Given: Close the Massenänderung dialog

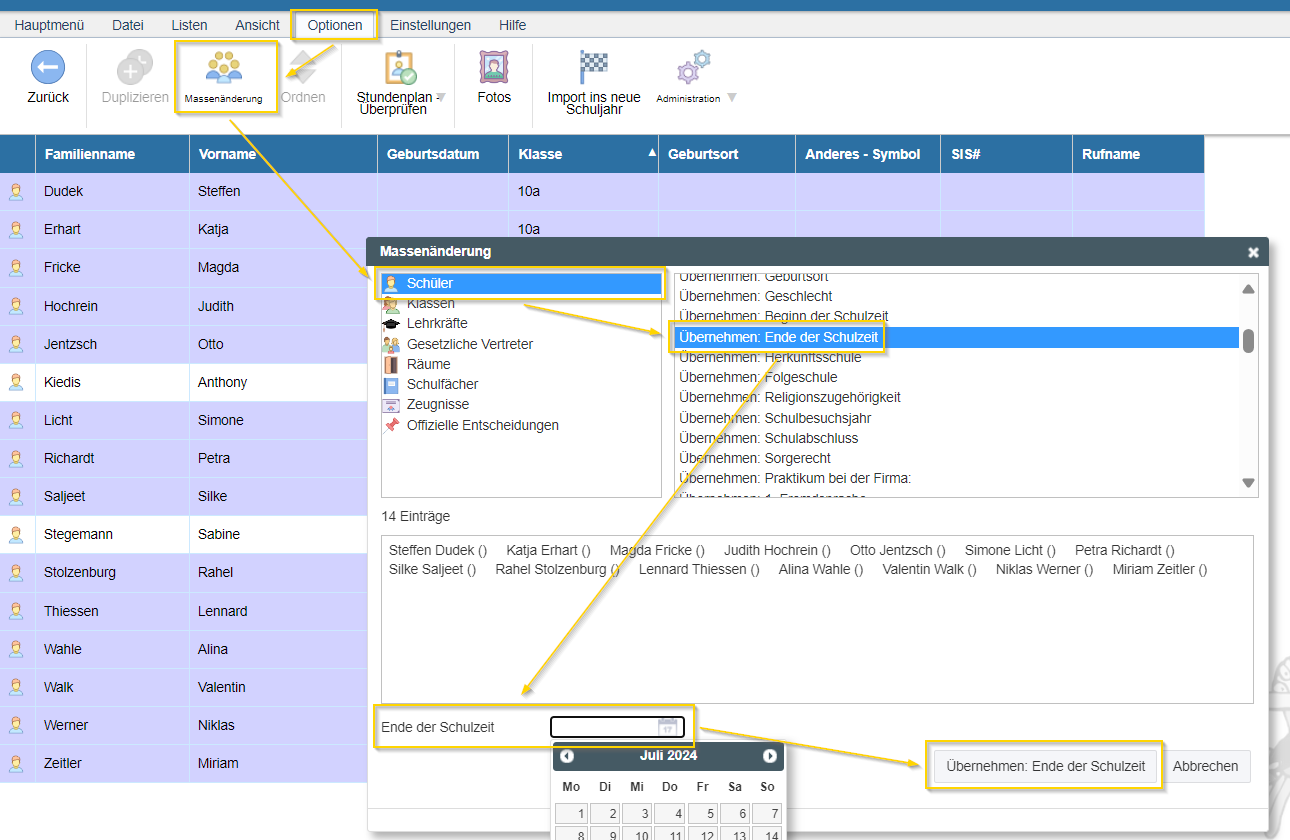Looking at the screenshot, I should (x=1253, y=252).
